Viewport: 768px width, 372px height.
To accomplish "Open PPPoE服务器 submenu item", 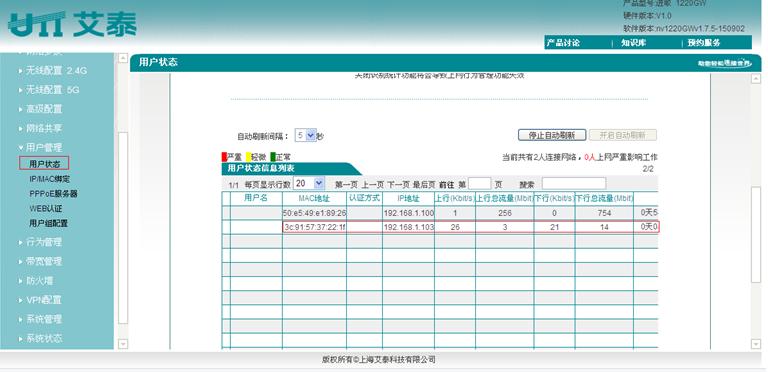I will pyautogui.click(x=53, y=194).
